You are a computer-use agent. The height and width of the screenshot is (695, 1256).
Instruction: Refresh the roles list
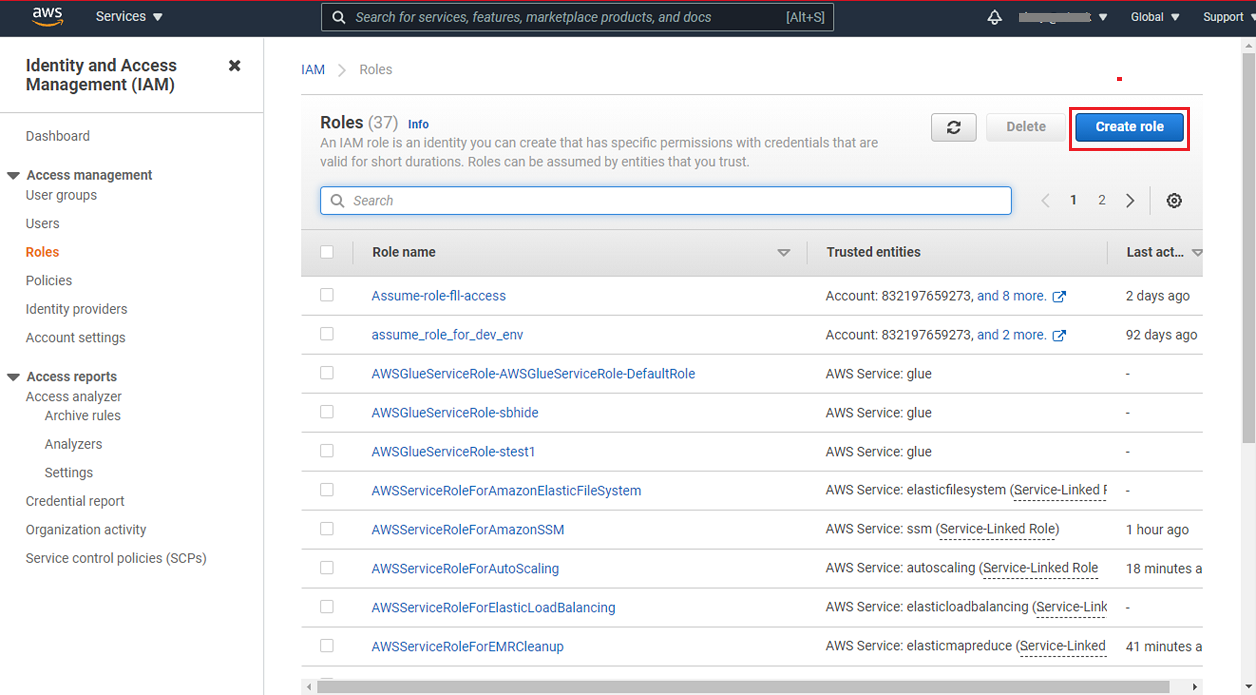pyautogui.click(x=953, y=127)
